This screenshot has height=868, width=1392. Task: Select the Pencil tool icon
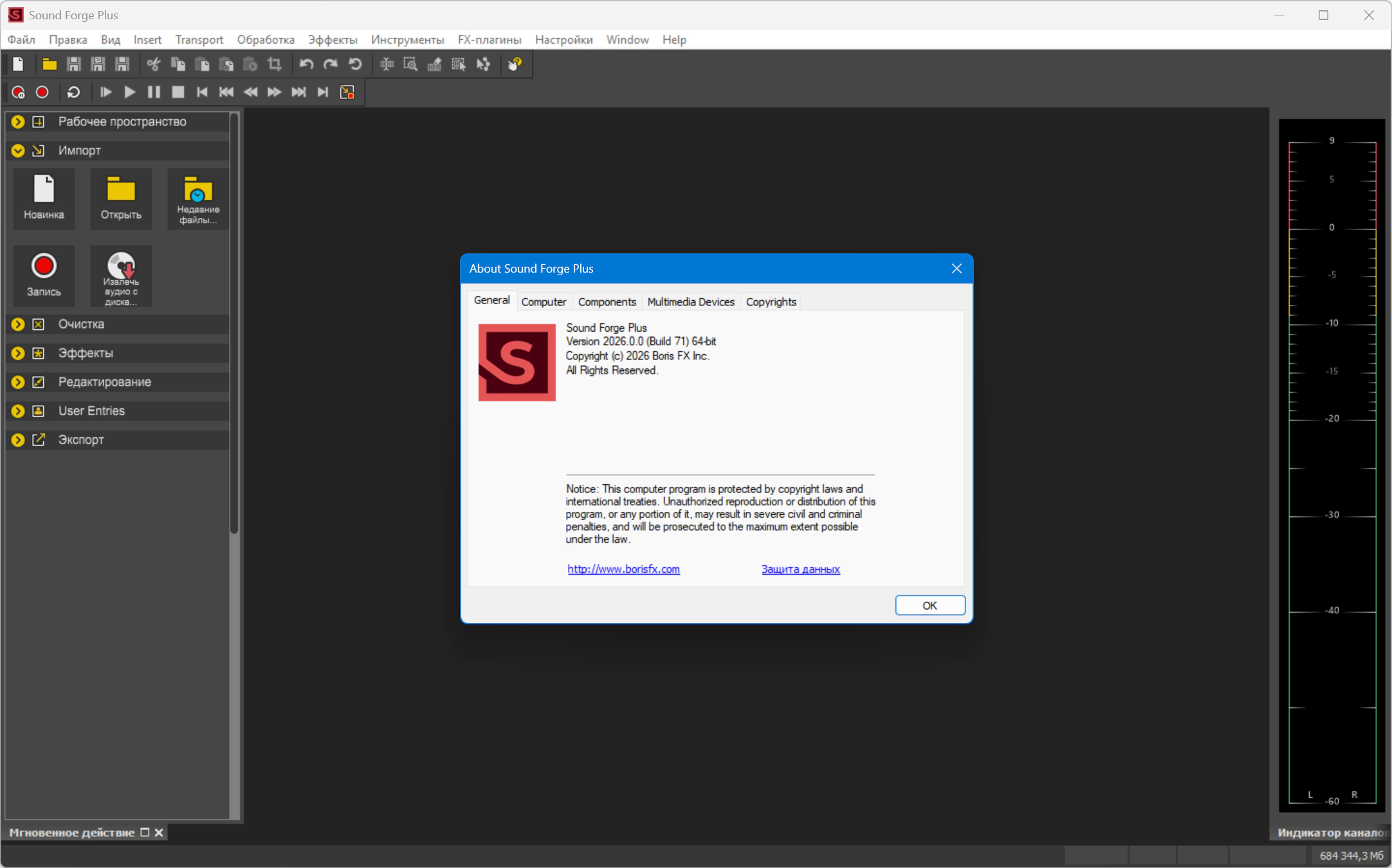coord(435,64)
